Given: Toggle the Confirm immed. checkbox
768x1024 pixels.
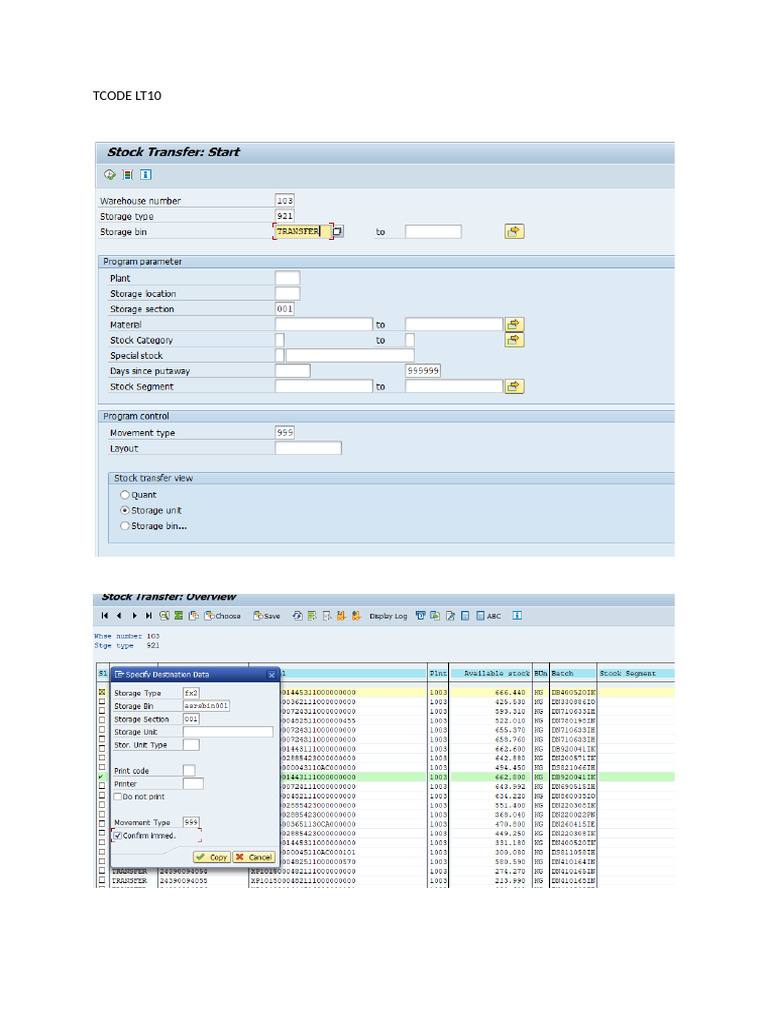Looking at the screenshot, I should pos(118,835).
